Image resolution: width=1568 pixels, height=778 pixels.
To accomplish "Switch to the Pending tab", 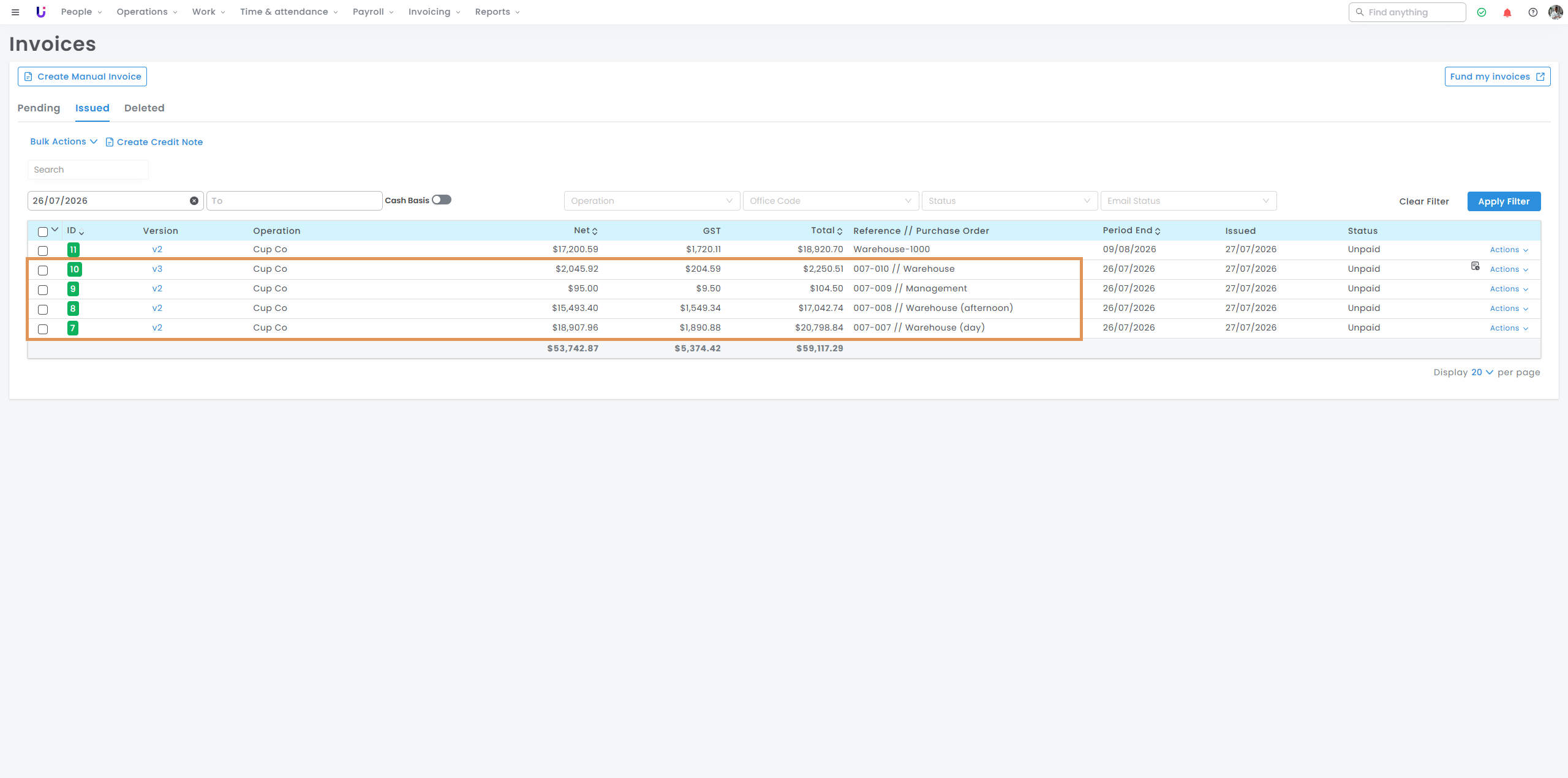I will [x=39, y=108].
